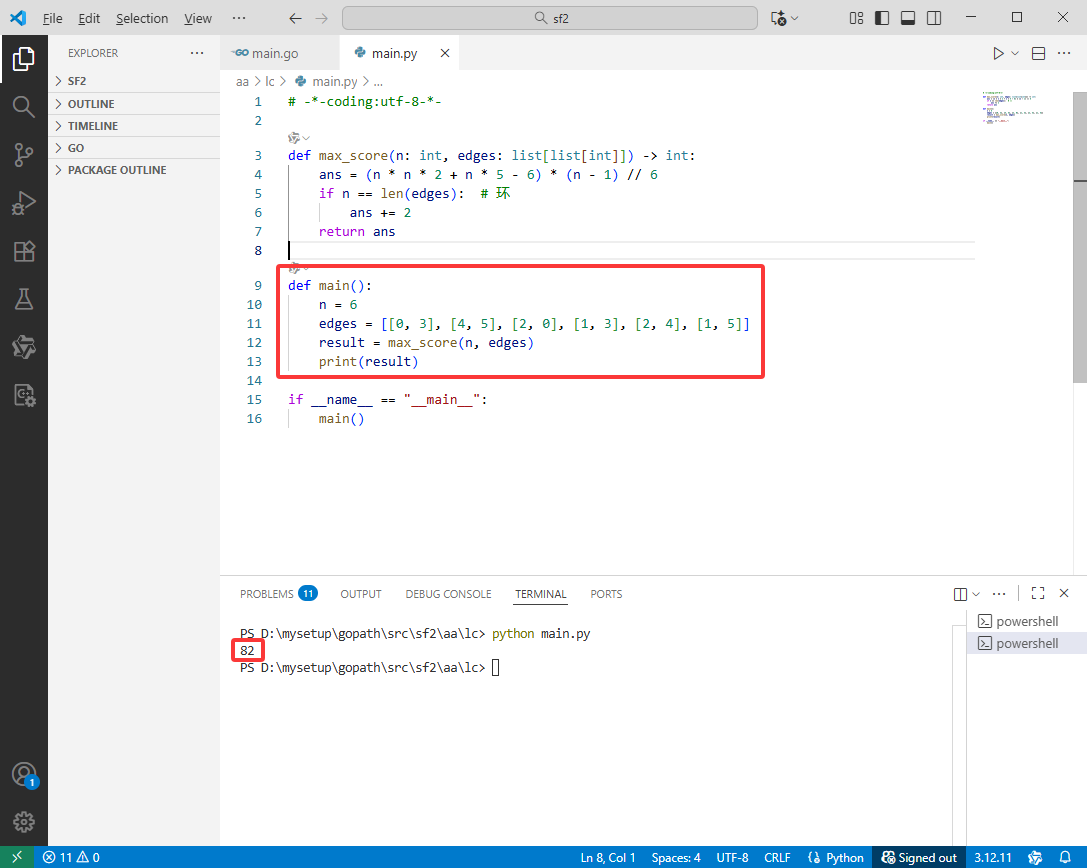
Task: Close the main.py editor tab
Action: [445, 53]
